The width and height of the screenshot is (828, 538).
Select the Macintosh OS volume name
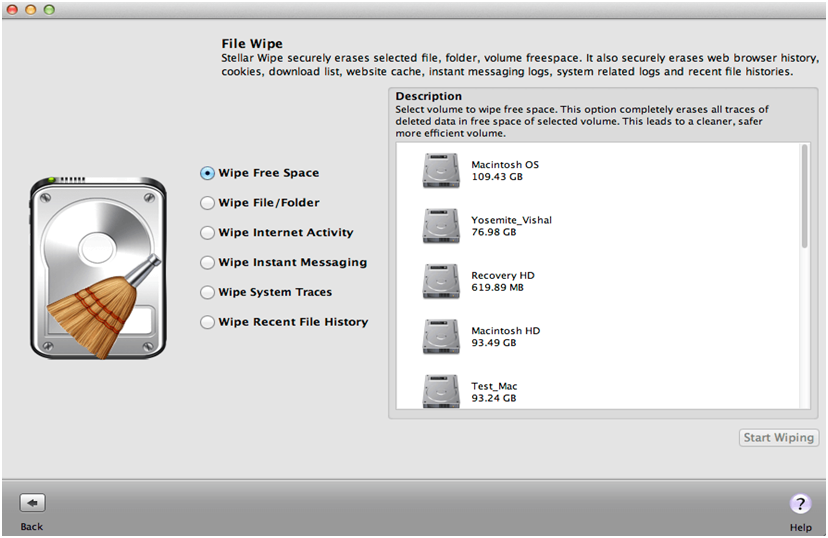point(505,165)
